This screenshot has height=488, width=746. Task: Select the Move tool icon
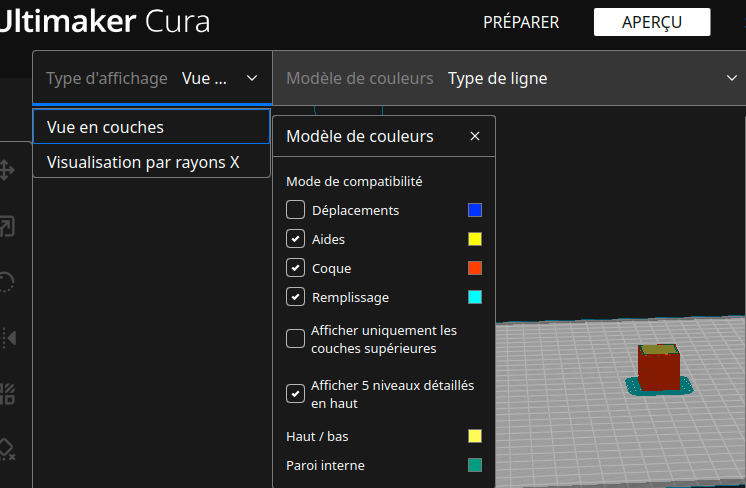(x=6, y=170)
